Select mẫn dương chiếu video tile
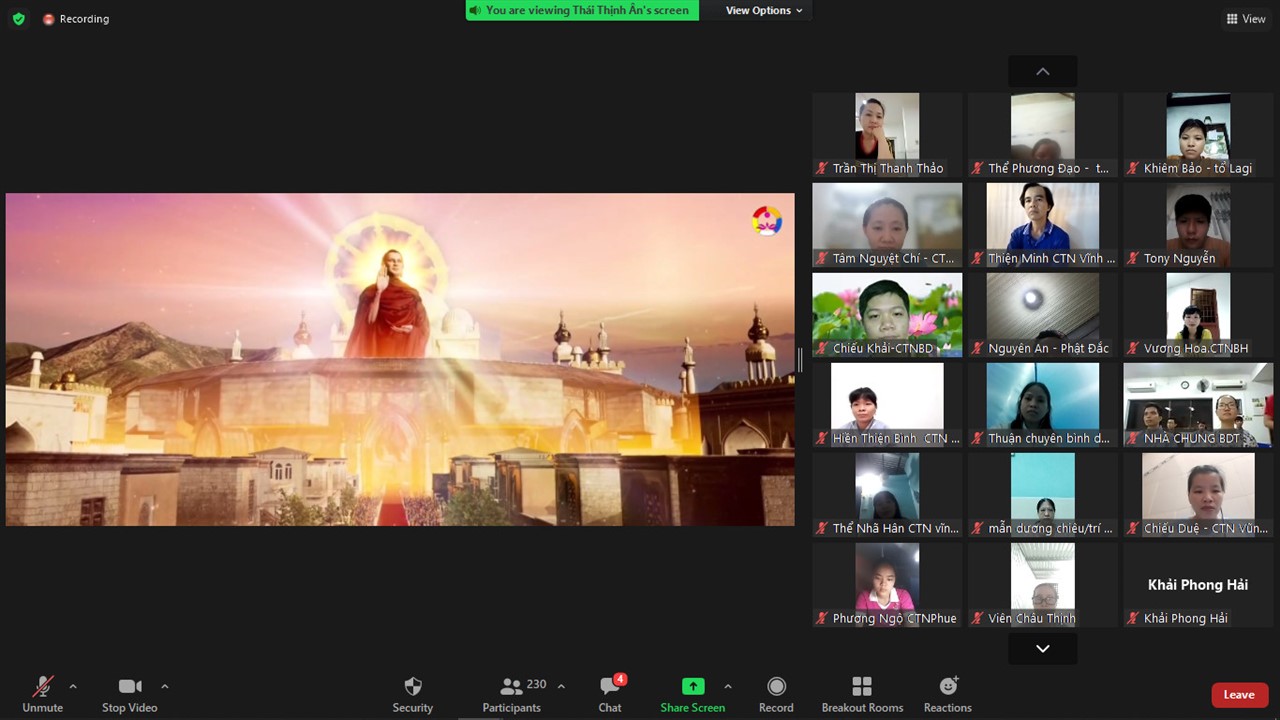This screenshot has width=1280, height=720. click(x=1043, y=495)
